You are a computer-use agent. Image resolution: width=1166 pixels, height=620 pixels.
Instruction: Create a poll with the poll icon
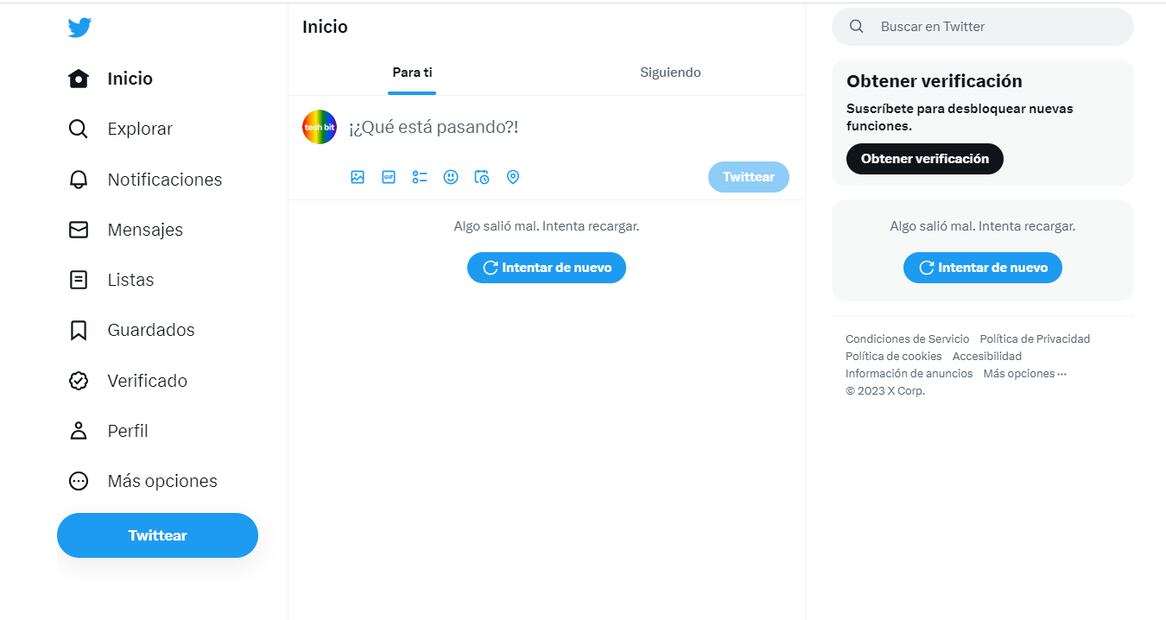pos(420,177)
